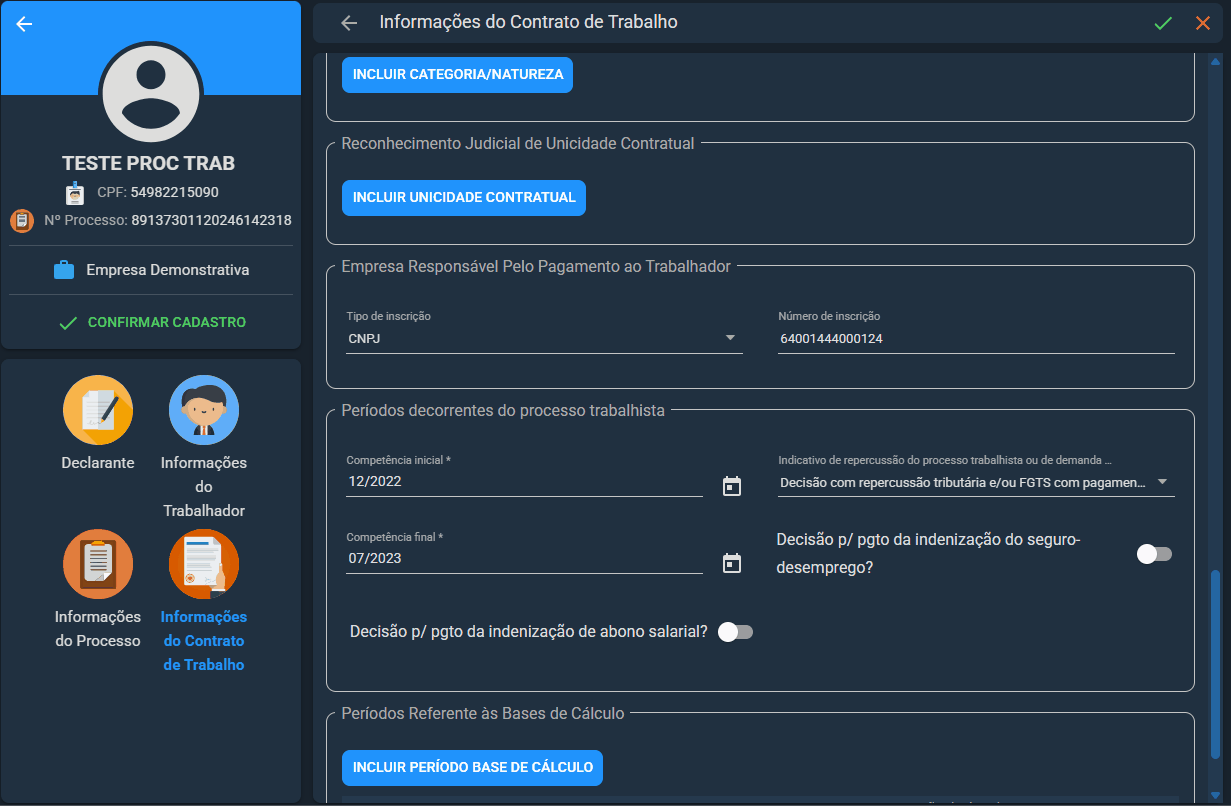Click the Períodos decorrentes do processo trabalhista heading
This screenshot has width=1231, height=806.
point(503,410)
